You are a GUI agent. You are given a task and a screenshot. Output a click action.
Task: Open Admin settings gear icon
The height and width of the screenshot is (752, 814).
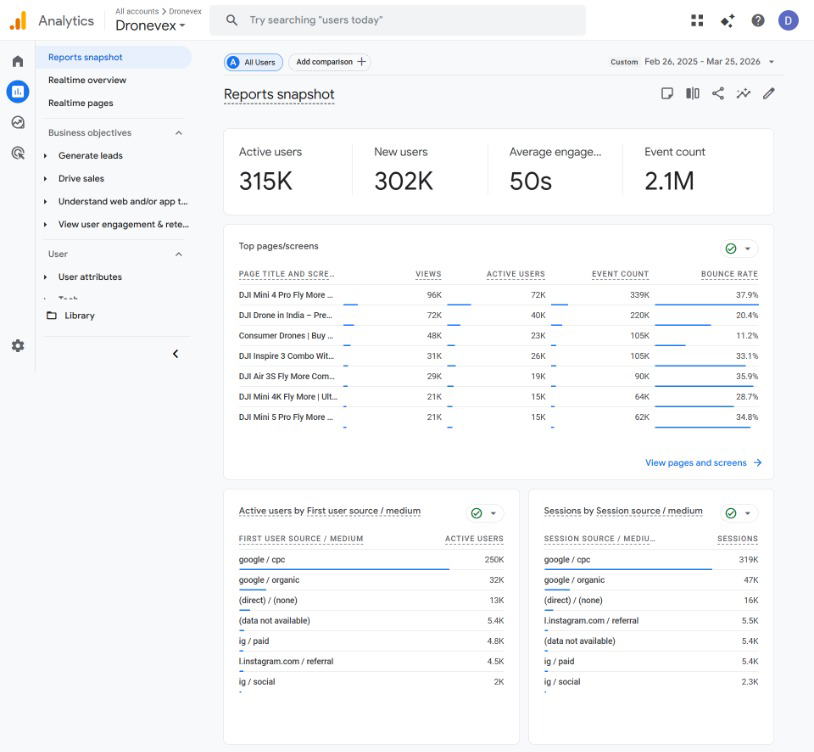pos(18,346)
